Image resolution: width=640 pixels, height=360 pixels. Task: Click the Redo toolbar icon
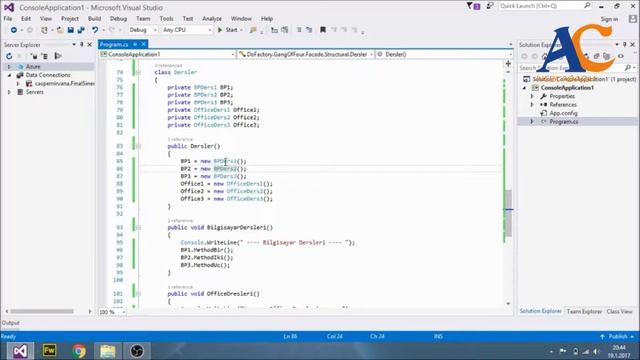pos(111,30)
